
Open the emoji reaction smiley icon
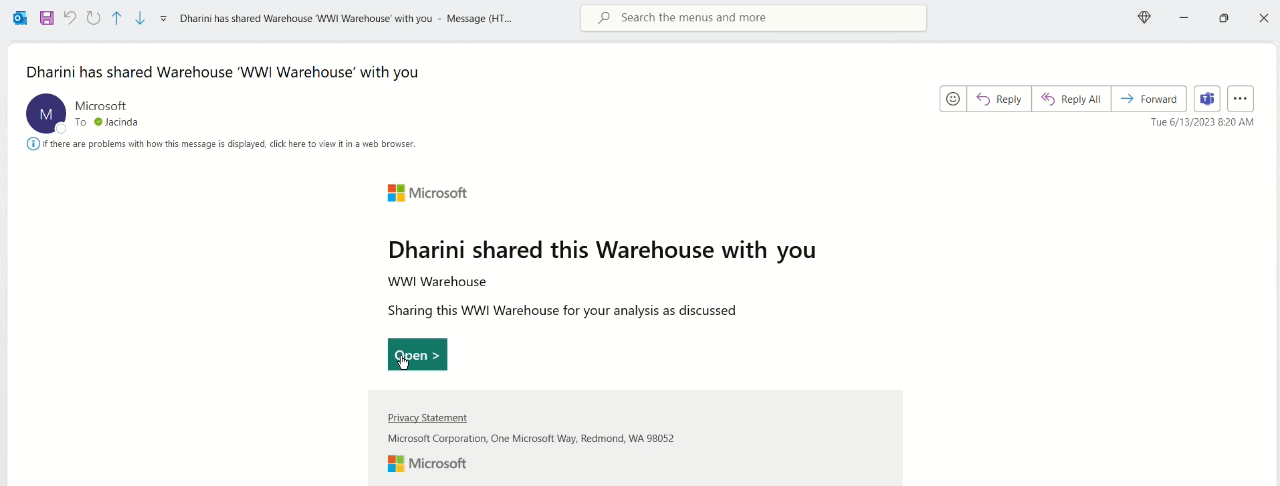click(x=953, y=99)
